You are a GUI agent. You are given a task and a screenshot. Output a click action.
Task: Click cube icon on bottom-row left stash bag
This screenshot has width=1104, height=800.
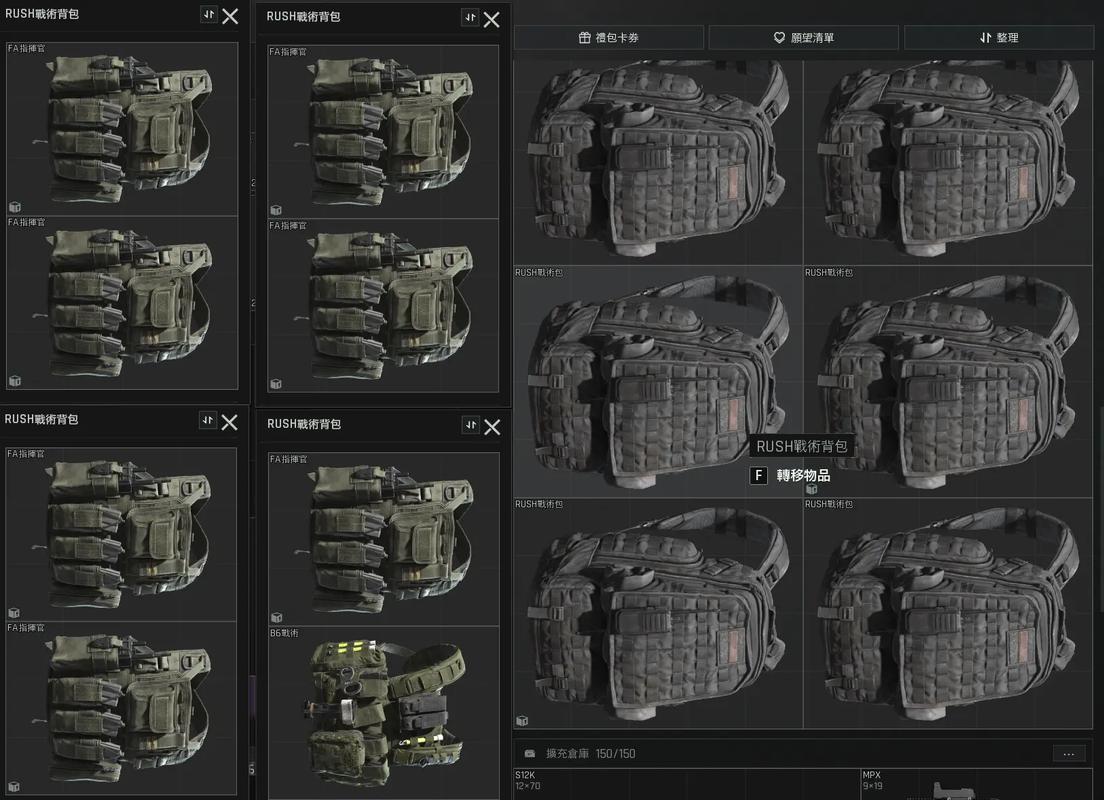522,720
